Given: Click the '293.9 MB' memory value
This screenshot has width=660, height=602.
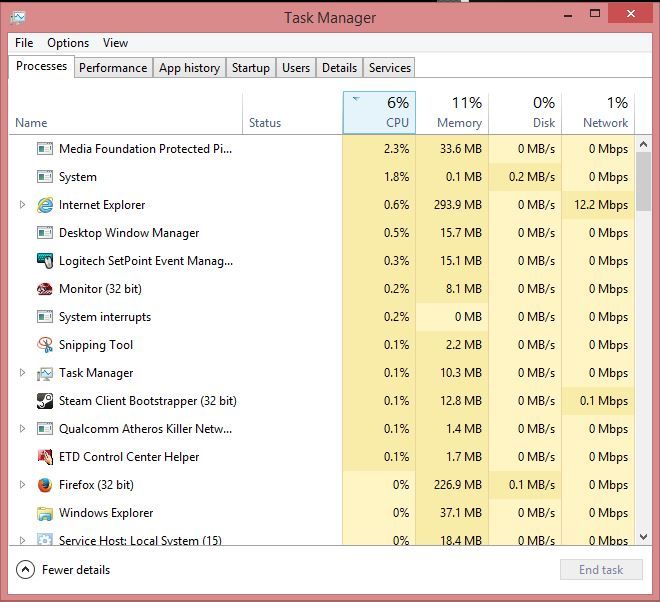Looking at the screenshot, I should click(x=458, y=205).
